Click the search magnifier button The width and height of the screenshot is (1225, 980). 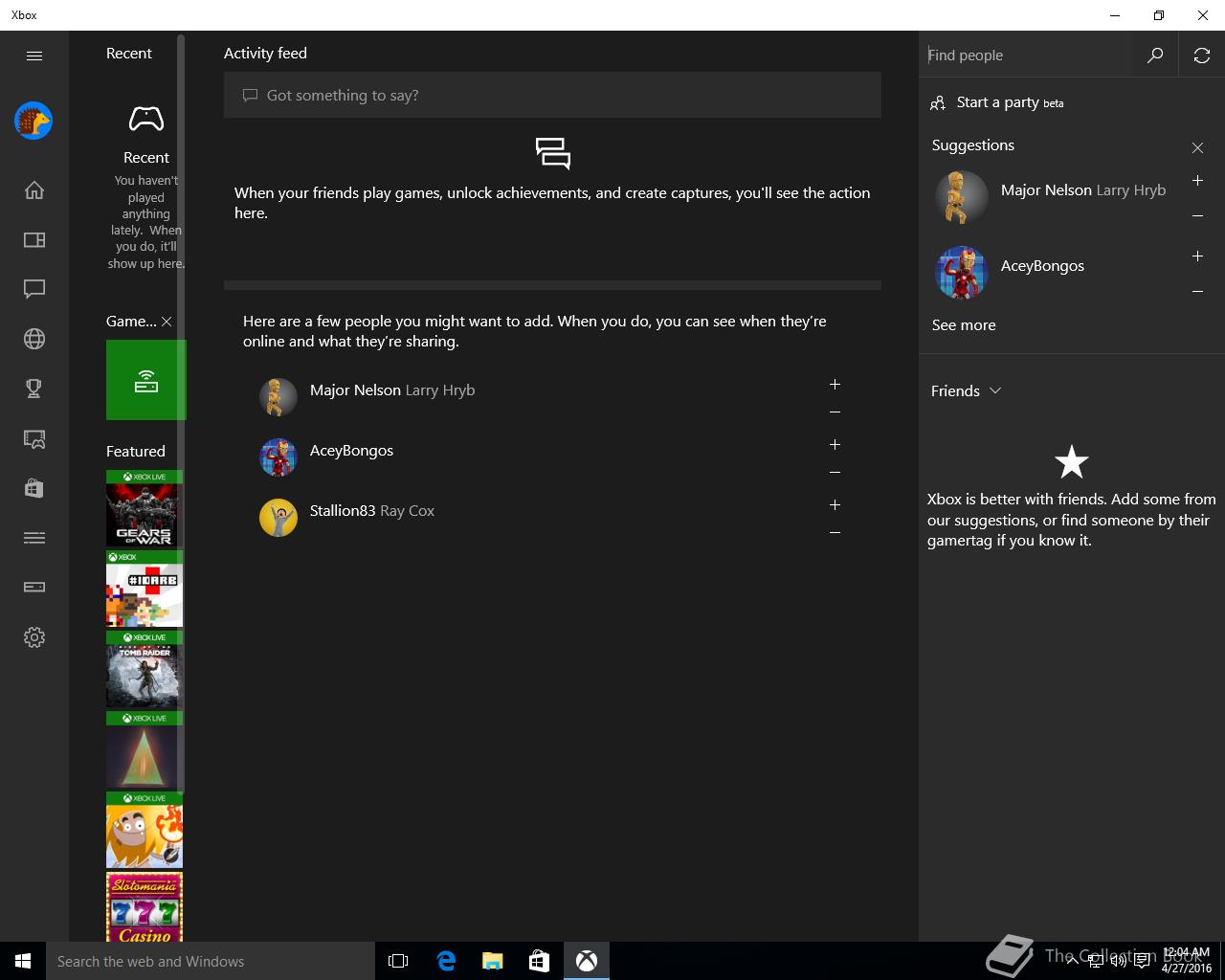[1155, 56]
